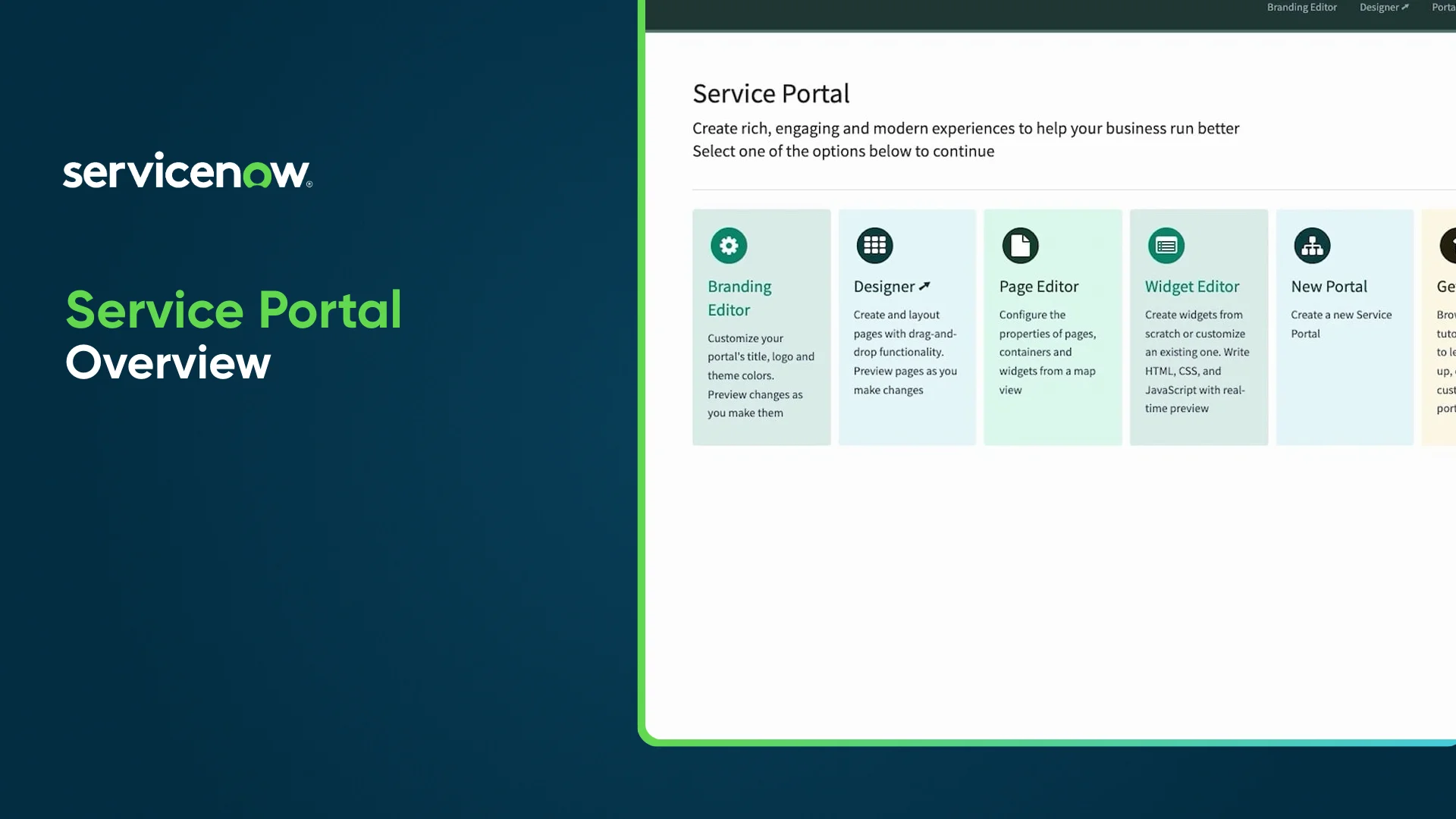The width and height of the screenshot is (1456, 819).
Task: Click the Widget Editor list icon
Action: pos(1166,246)
